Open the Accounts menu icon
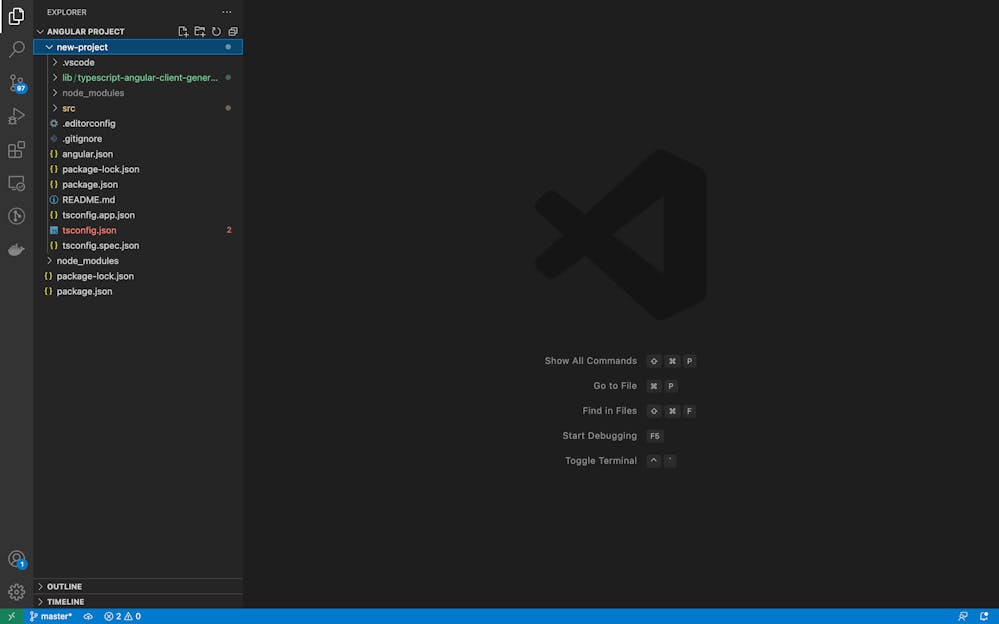 pos(16,560)
